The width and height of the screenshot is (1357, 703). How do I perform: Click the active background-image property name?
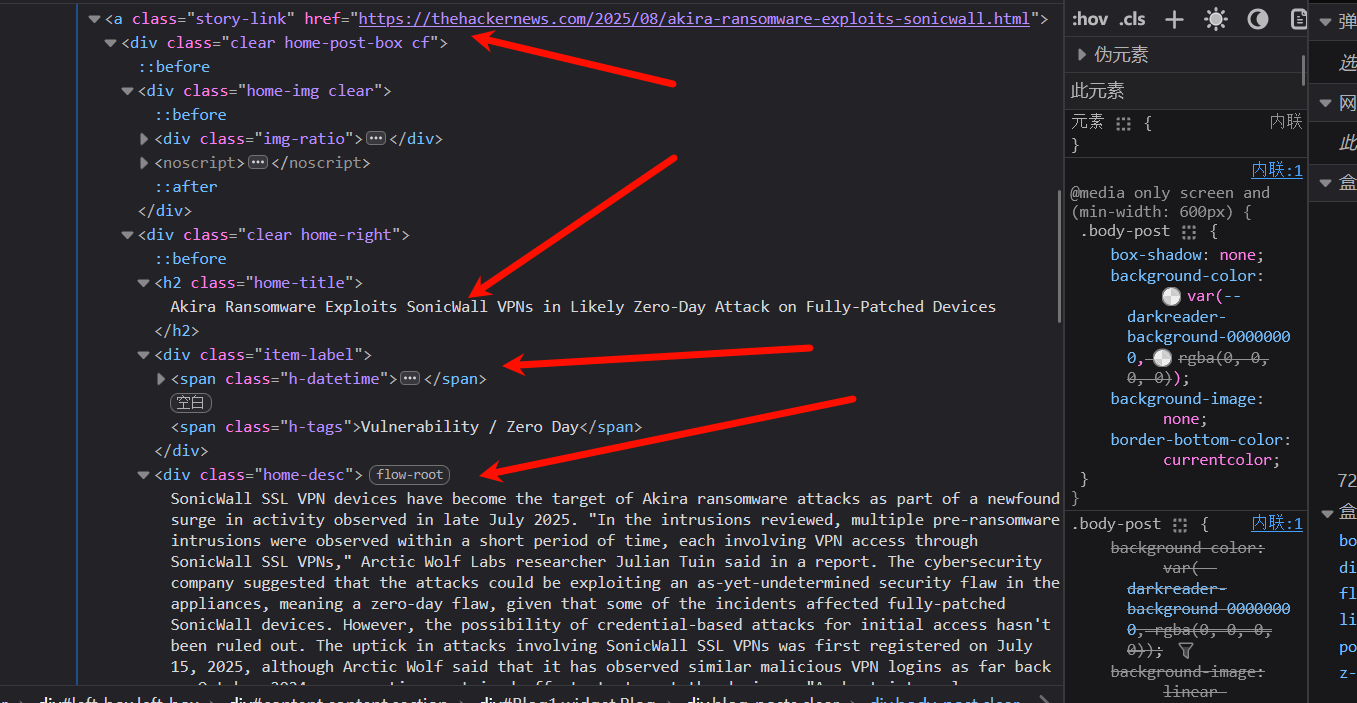click(1183, 399)
